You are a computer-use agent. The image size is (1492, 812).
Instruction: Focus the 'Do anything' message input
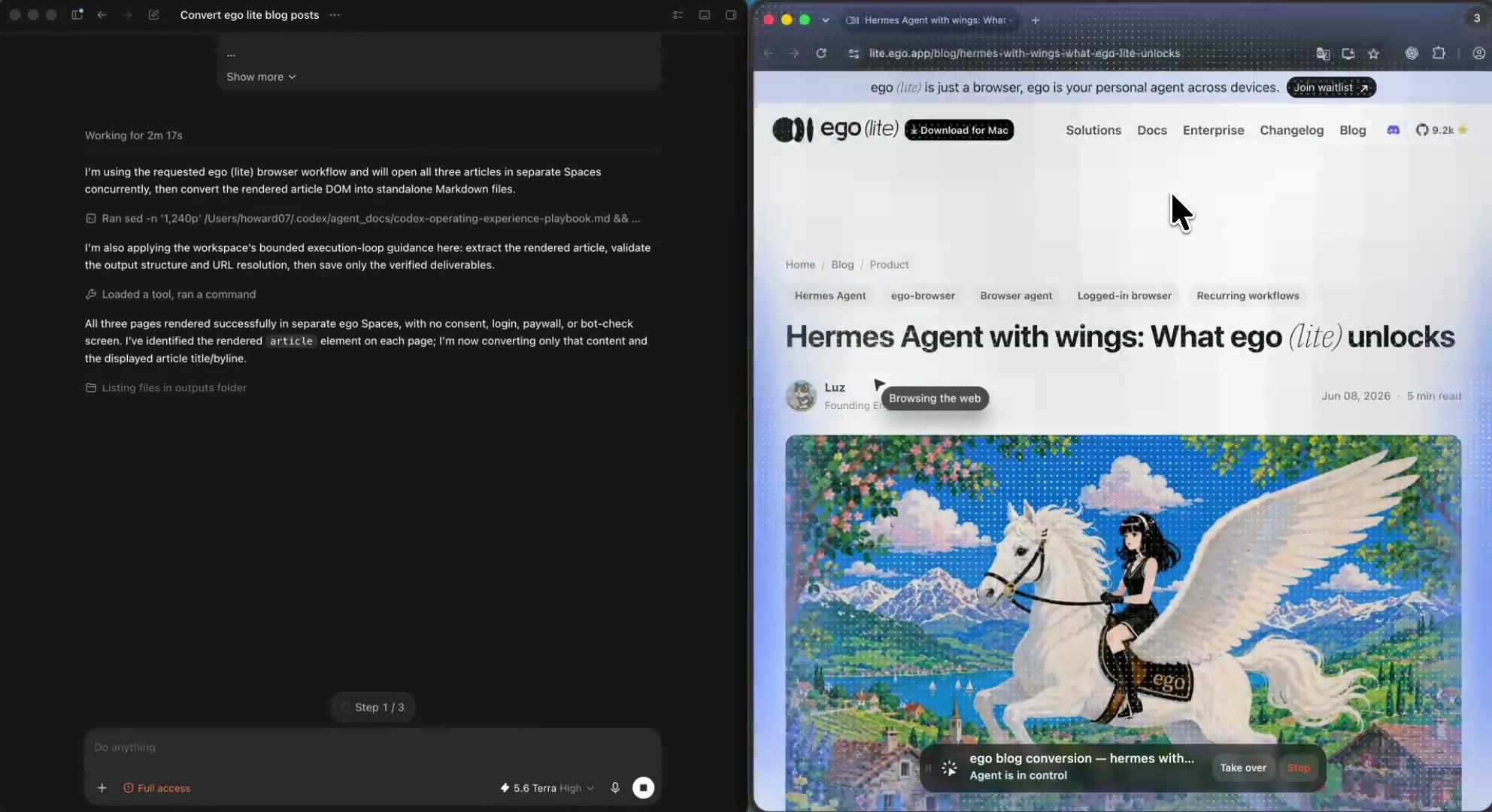(x=372, y=747)
